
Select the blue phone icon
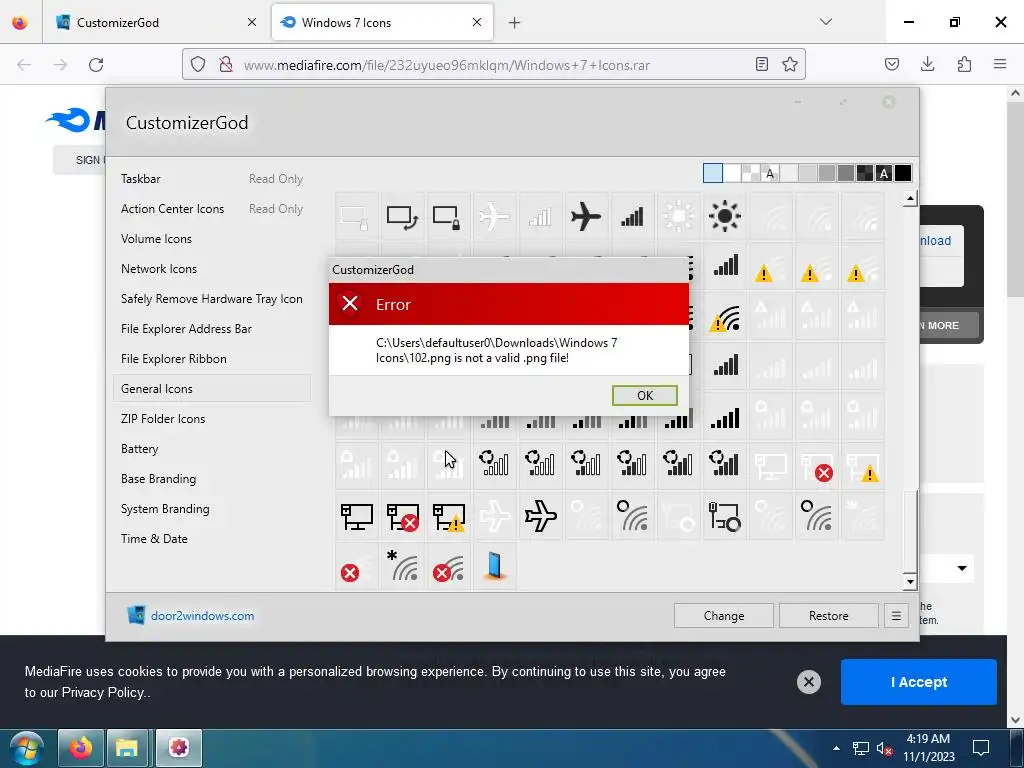pos(494,566)
